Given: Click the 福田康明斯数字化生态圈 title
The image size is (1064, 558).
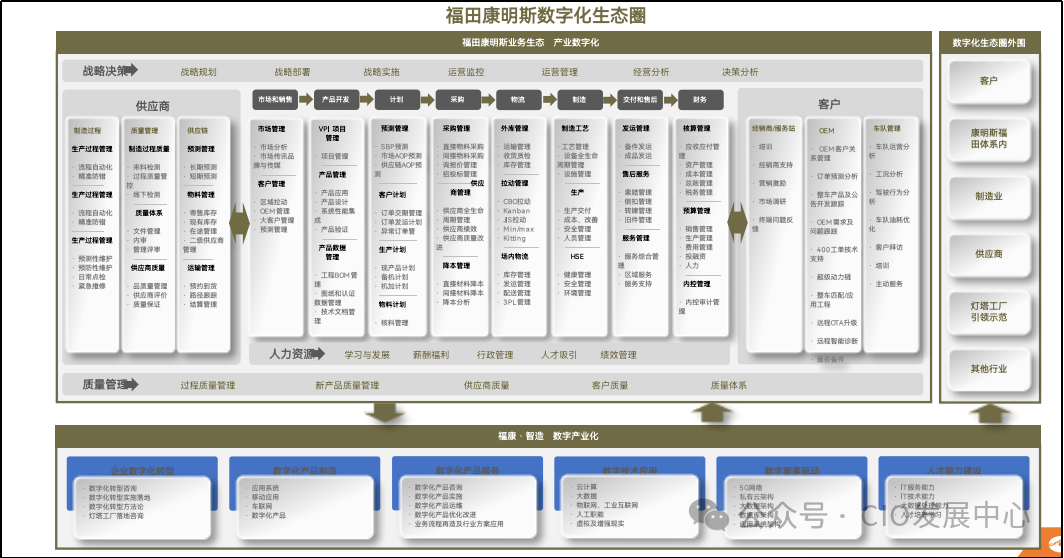Looking at the screenshot, I should coord(546,15).
